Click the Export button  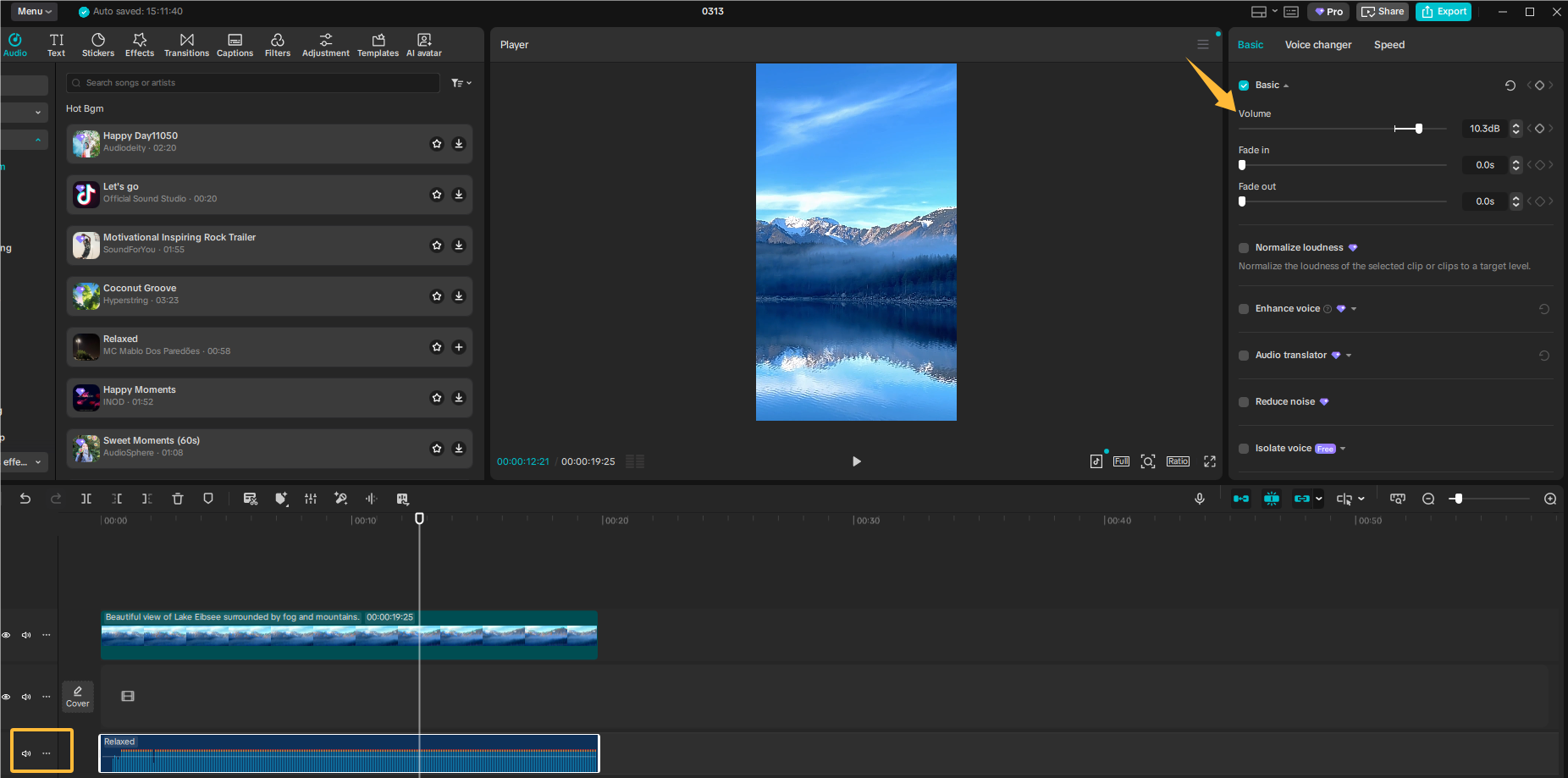1443,11
